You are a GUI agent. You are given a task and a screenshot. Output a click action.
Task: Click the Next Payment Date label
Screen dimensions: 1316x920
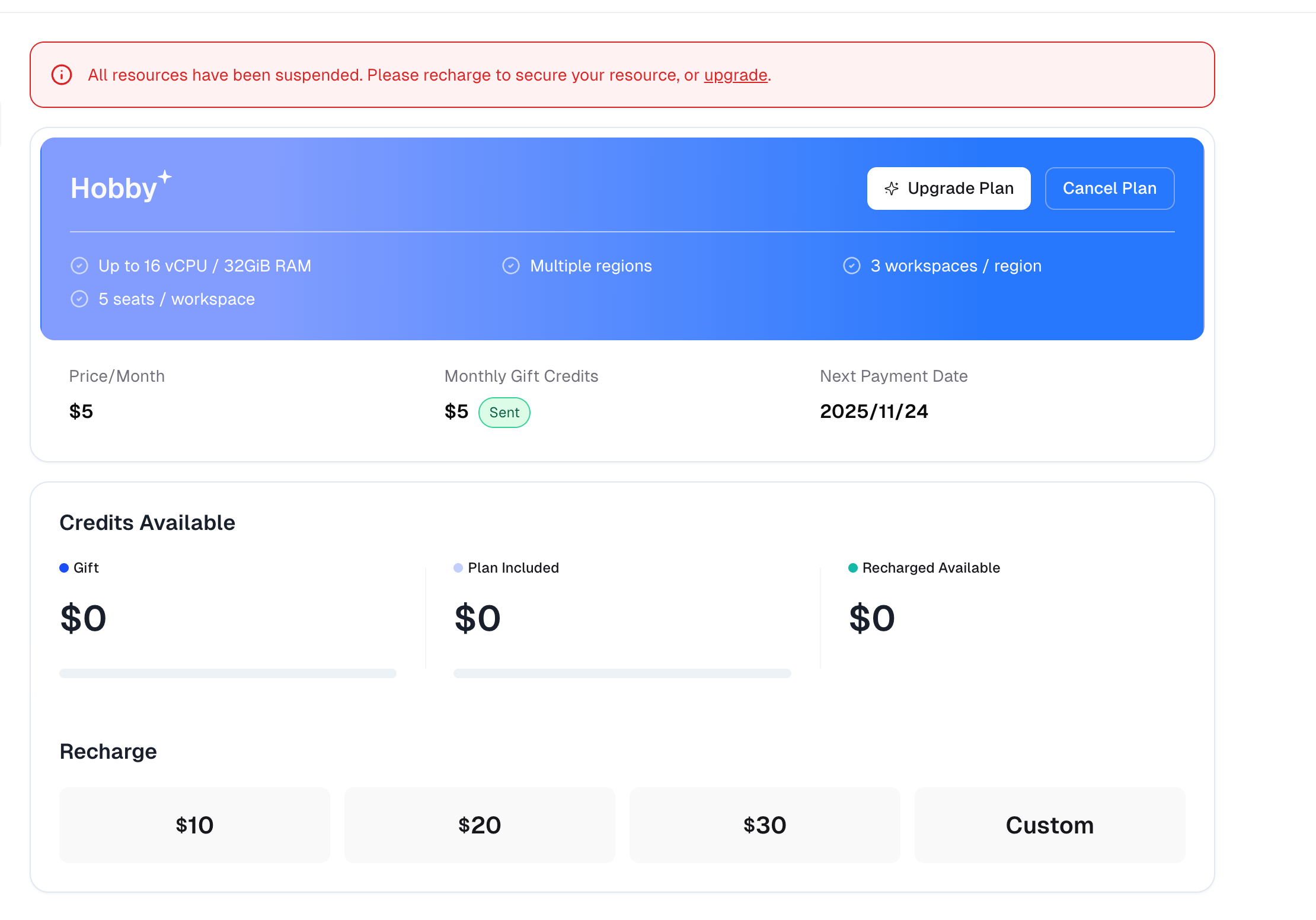[894, 376]
